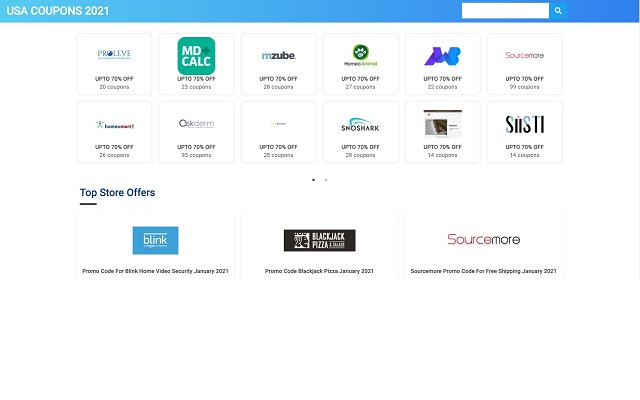Image resolution: width=640 pixels, height=400 pixels.
Task: Open the USA COUPONS 2021 site title
Action: (x=58, y=11)
